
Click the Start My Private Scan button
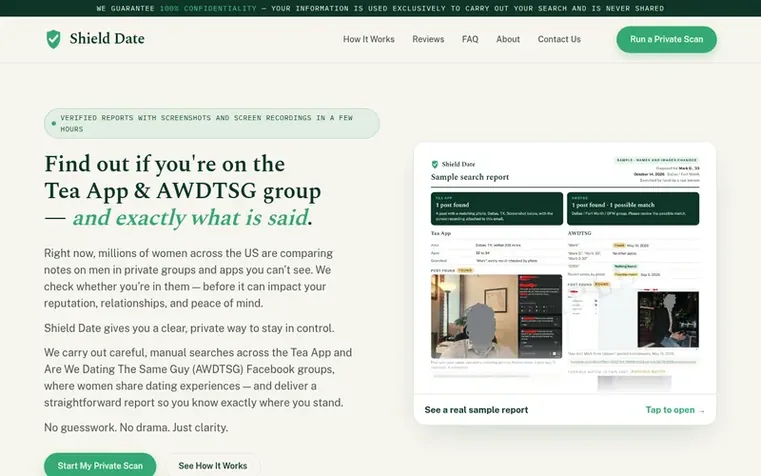click(x=100, y=465)
